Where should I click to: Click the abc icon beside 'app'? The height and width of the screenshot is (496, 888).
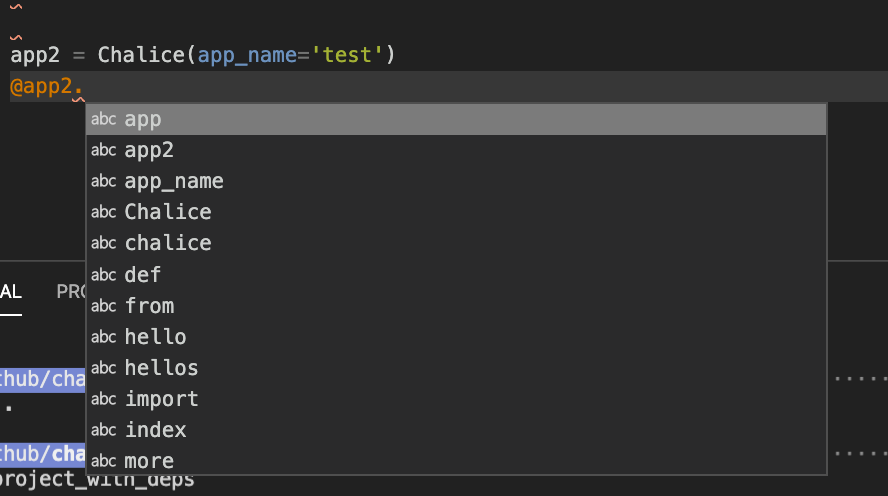click(x=104, y=119)
